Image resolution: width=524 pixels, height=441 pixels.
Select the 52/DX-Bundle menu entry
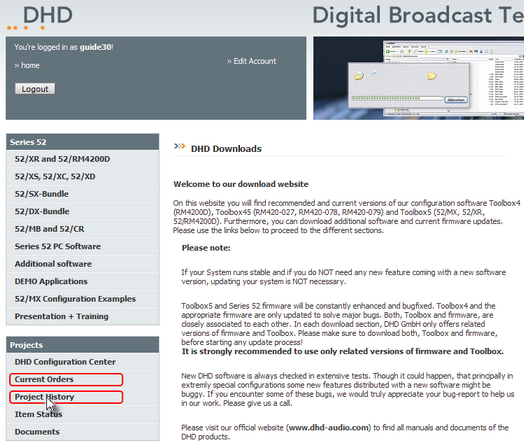click(x=83, y=211)
